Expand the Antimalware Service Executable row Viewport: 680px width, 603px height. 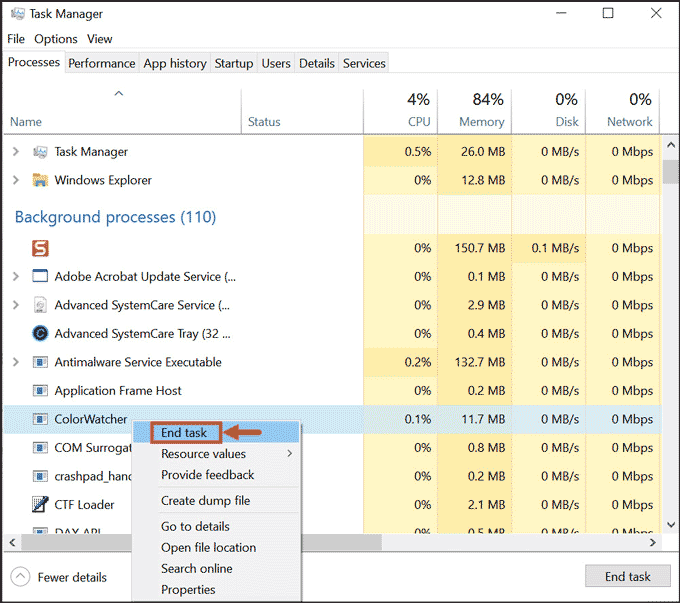(x=16, y=362)
